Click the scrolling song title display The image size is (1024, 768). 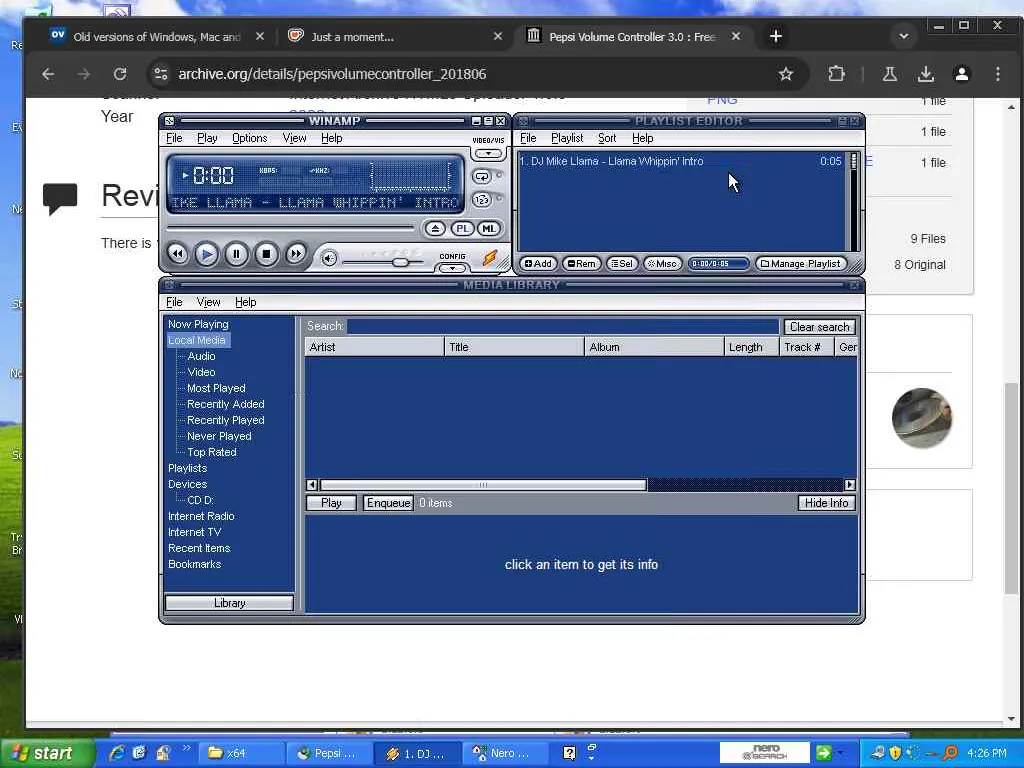315,202
